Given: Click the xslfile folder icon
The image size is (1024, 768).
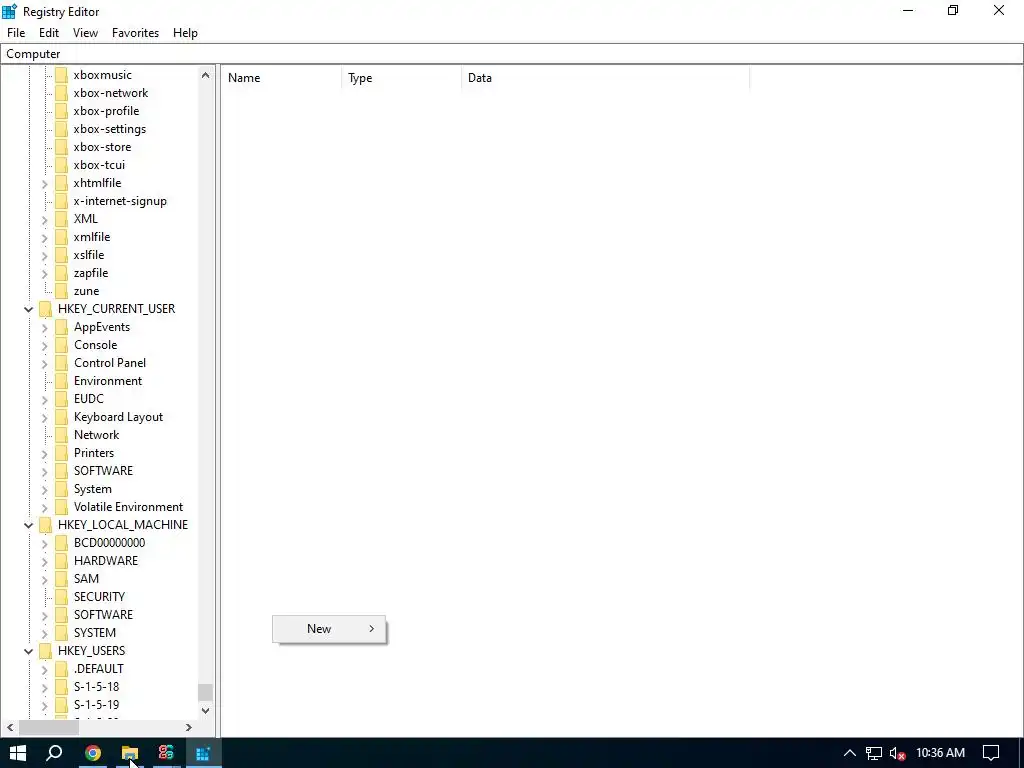Looking at the screenshot, I should (61, 255).
